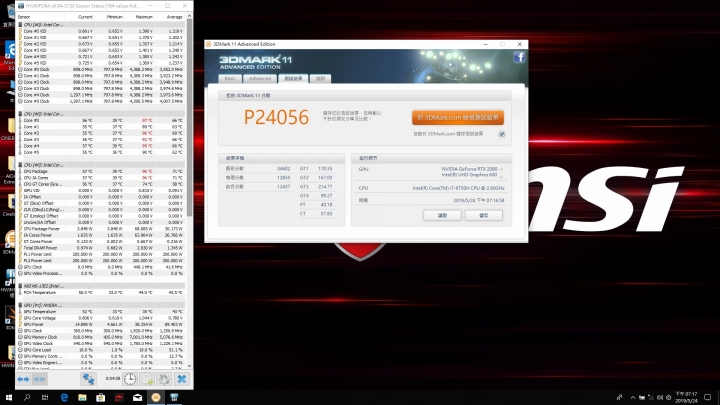Select the GPU Memory Clock row in HWiNFO
The width and height of the screenshot is (720, 405).
[101, 337]
